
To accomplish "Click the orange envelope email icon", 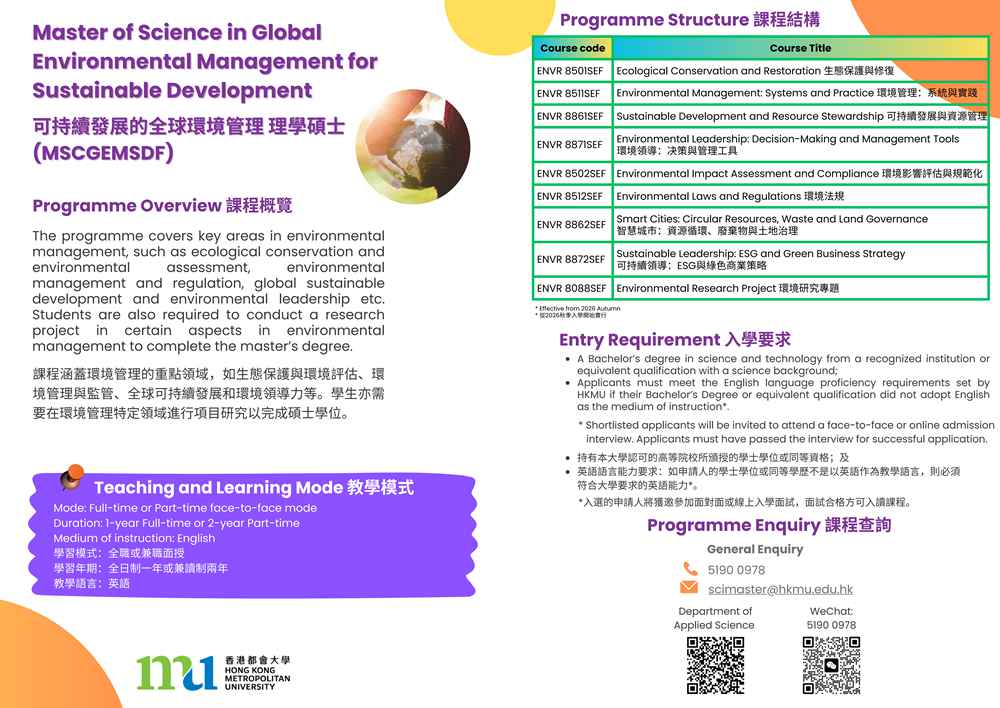I will [x=689, y=588].
